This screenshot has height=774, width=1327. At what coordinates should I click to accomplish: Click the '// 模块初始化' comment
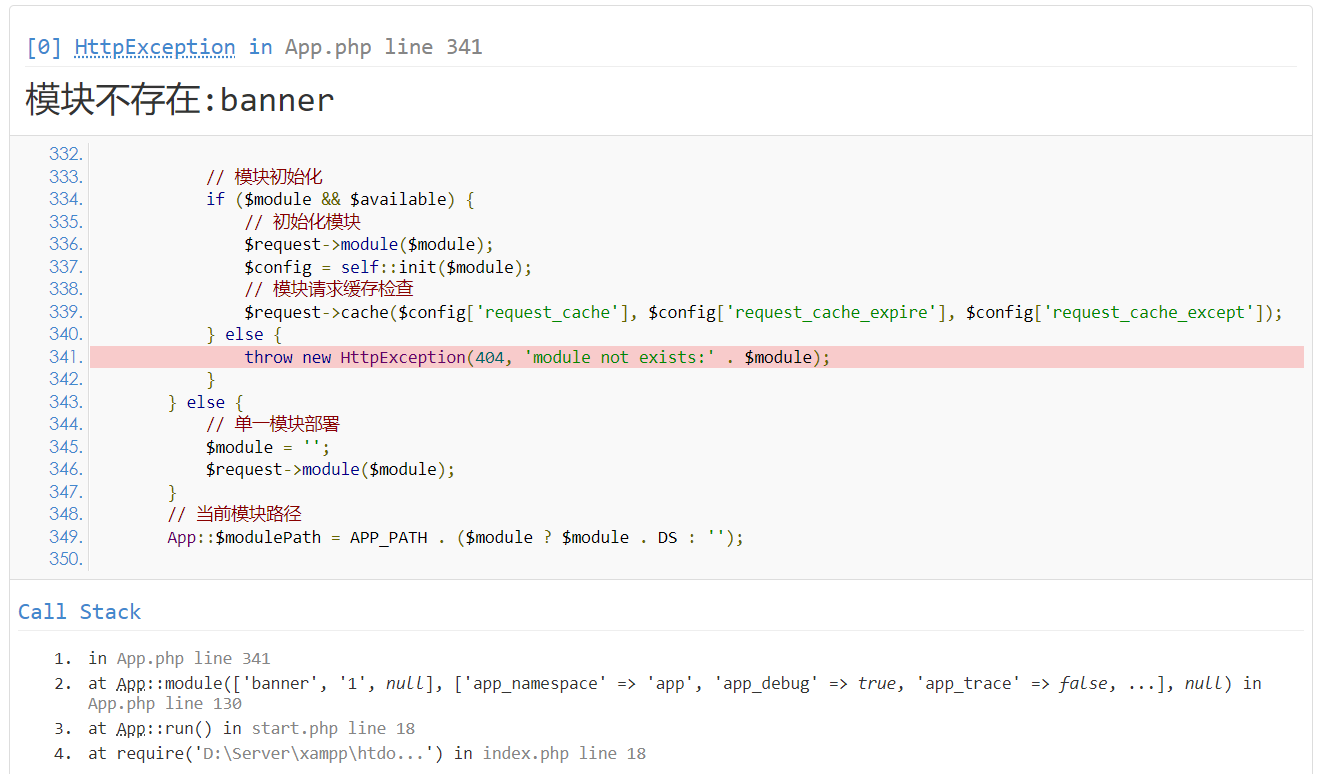[x=264, y=177]
